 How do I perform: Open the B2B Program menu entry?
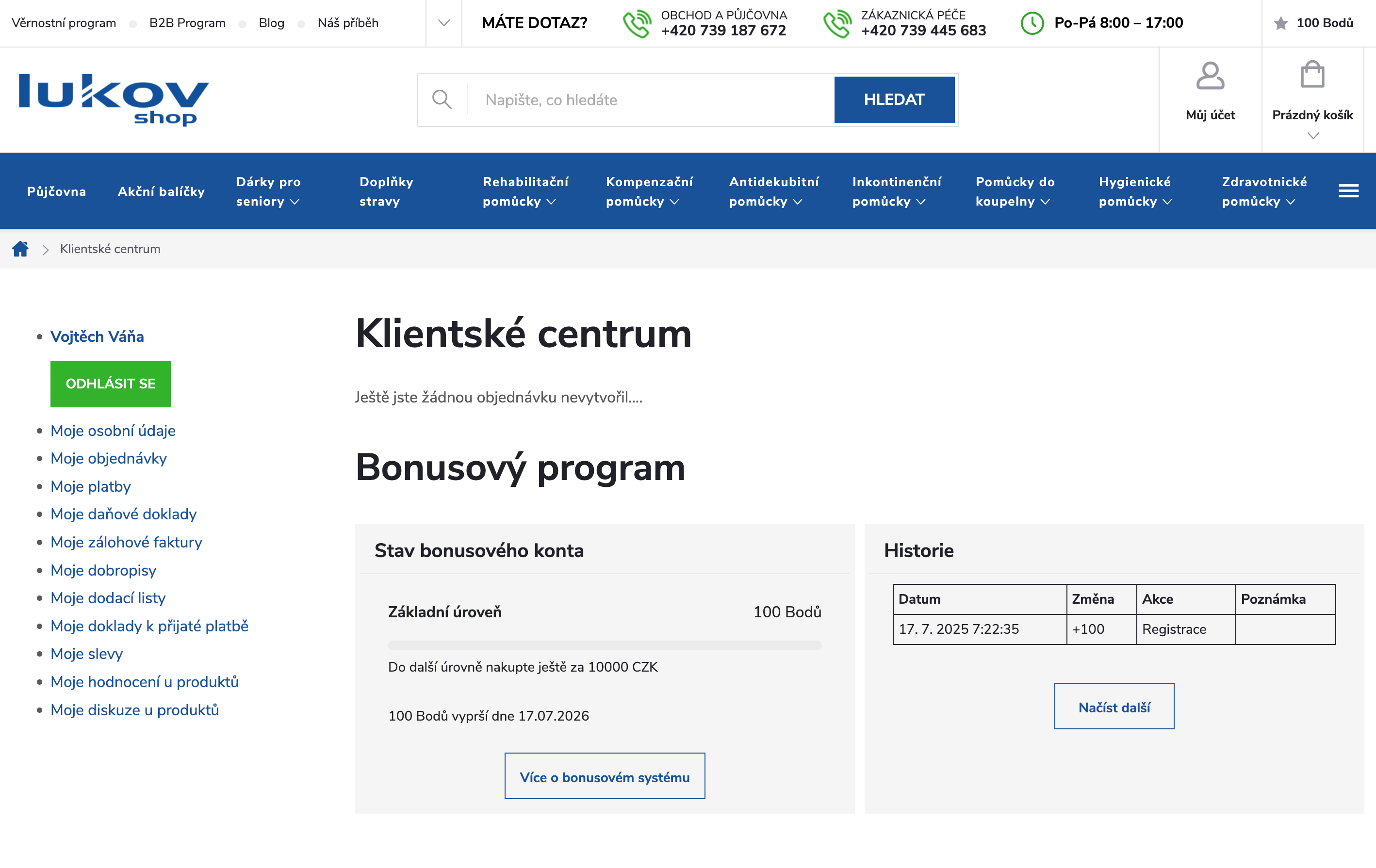click(x=187, y=23)
